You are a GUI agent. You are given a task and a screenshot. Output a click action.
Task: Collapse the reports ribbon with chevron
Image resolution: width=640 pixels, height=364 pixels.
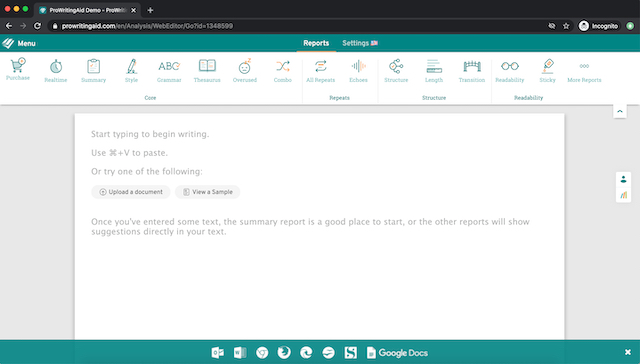pos(620,111)
